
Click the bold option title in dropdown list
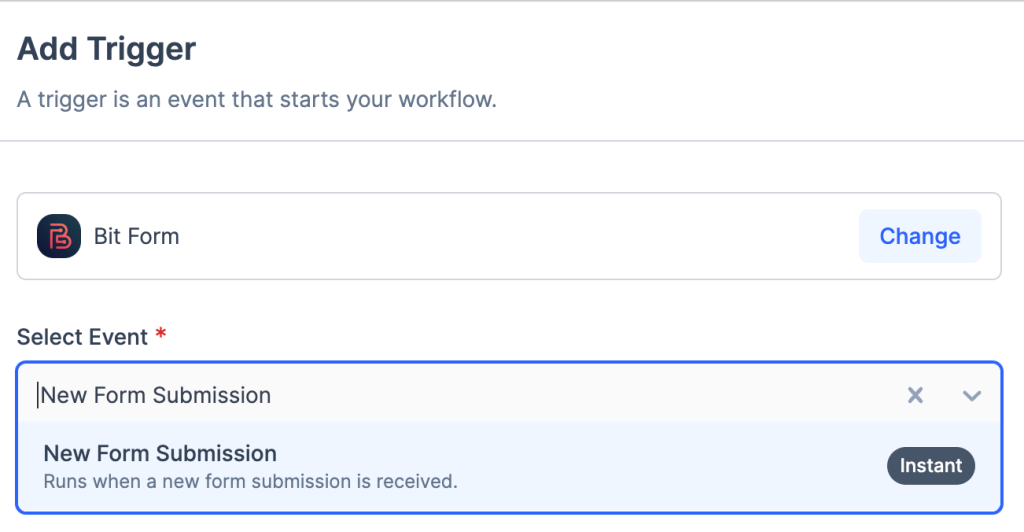click(x=160, y=453)
